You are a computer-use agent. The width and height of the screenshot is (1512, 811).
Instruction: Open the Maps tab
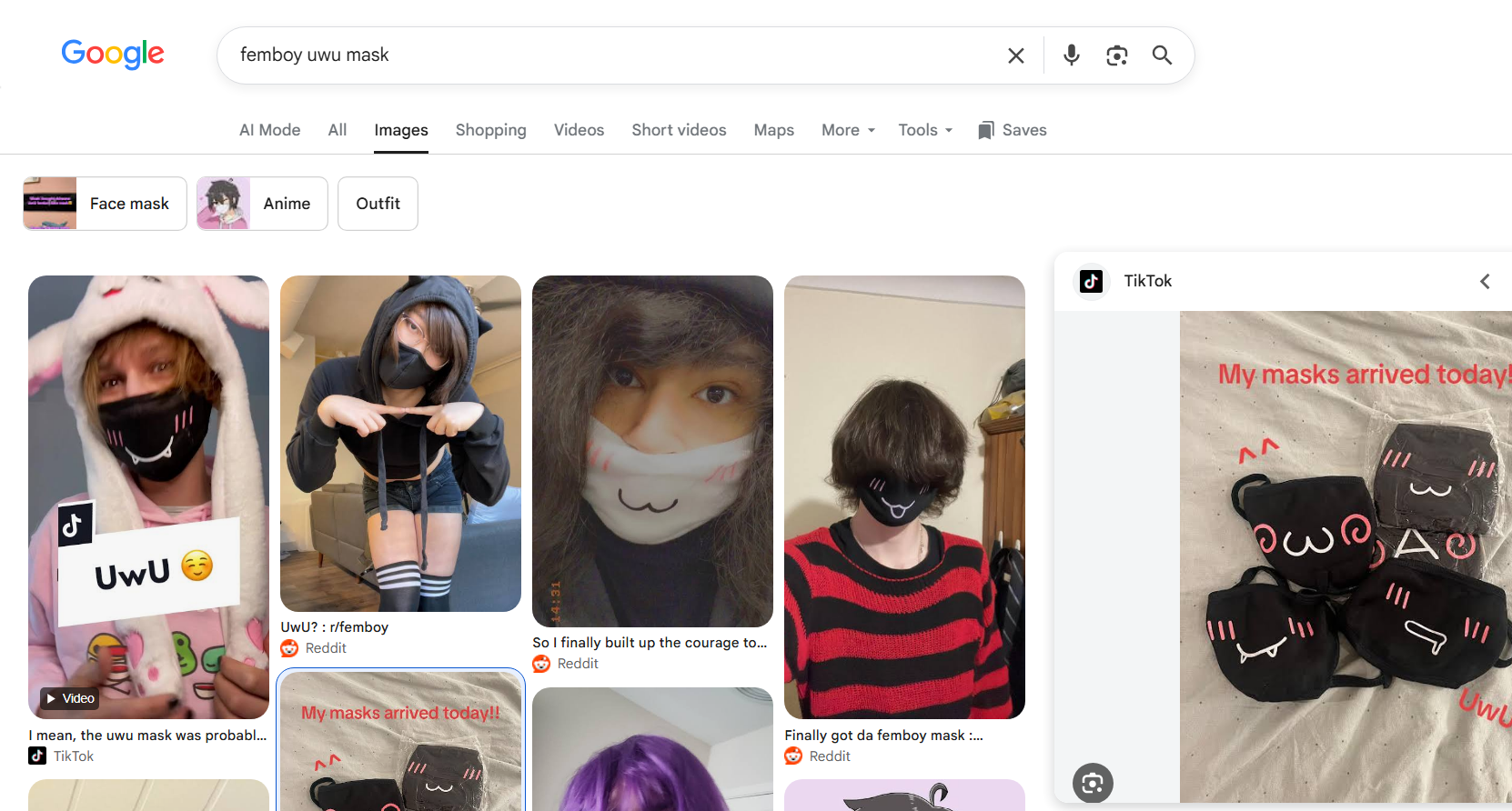pos(774,130)
